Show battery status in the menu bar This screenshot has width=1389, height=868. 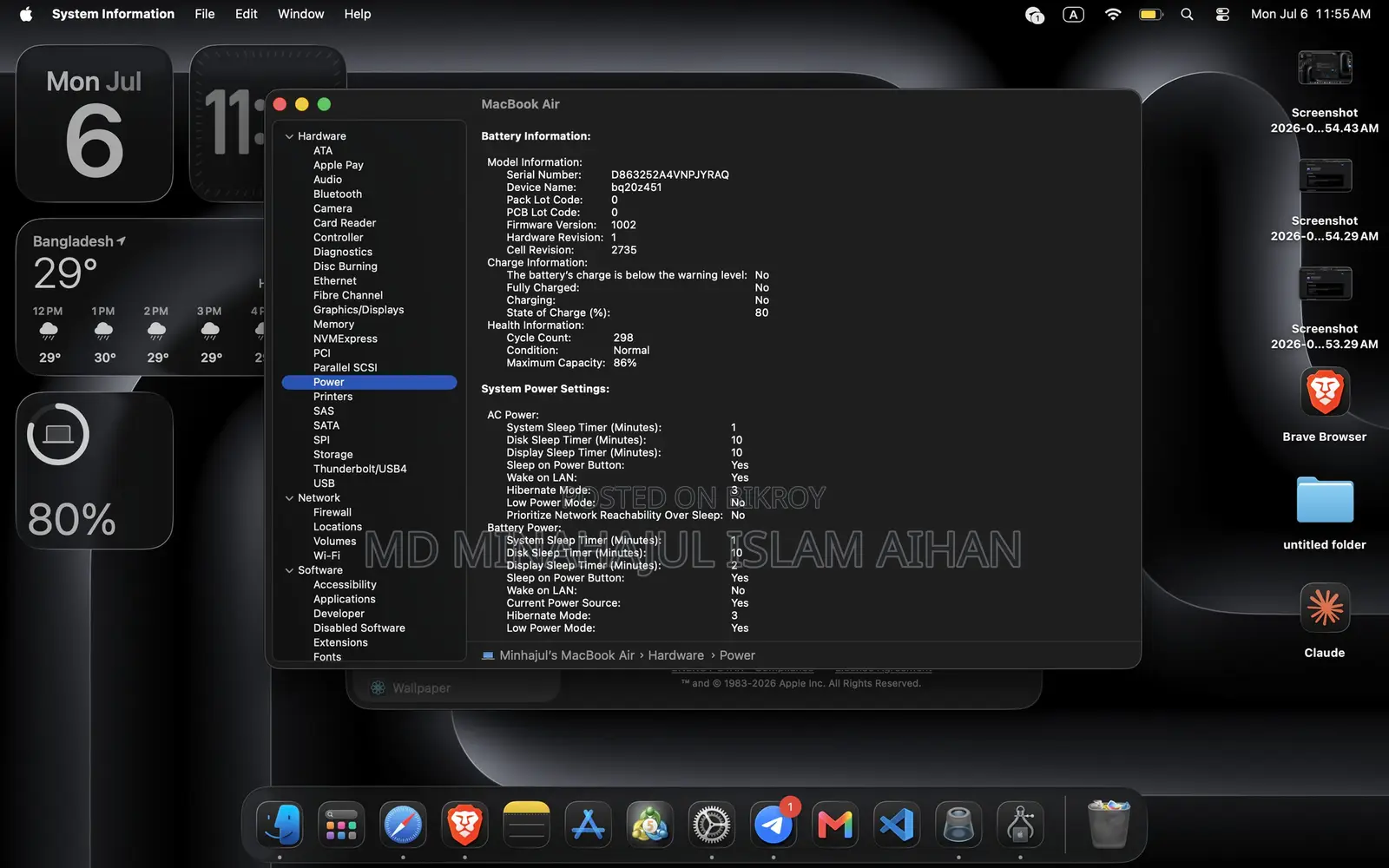[x=1150, y=14]
